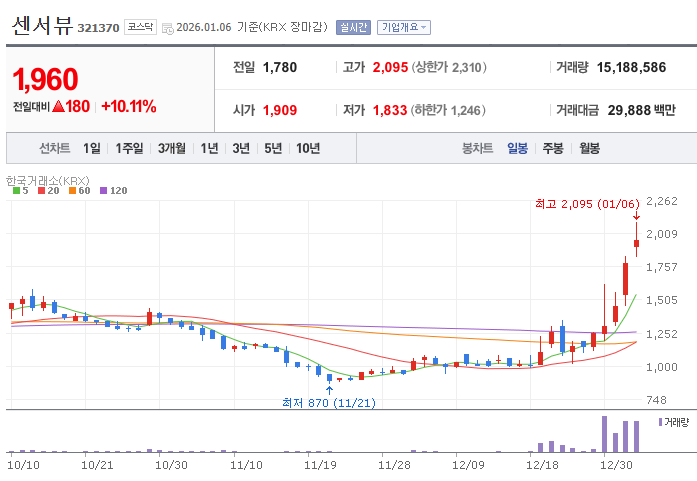This screenshot has height=481, width=697.
Task: Click the 2,009 price label on the y-axis
Action: click(x=662, y=234)
